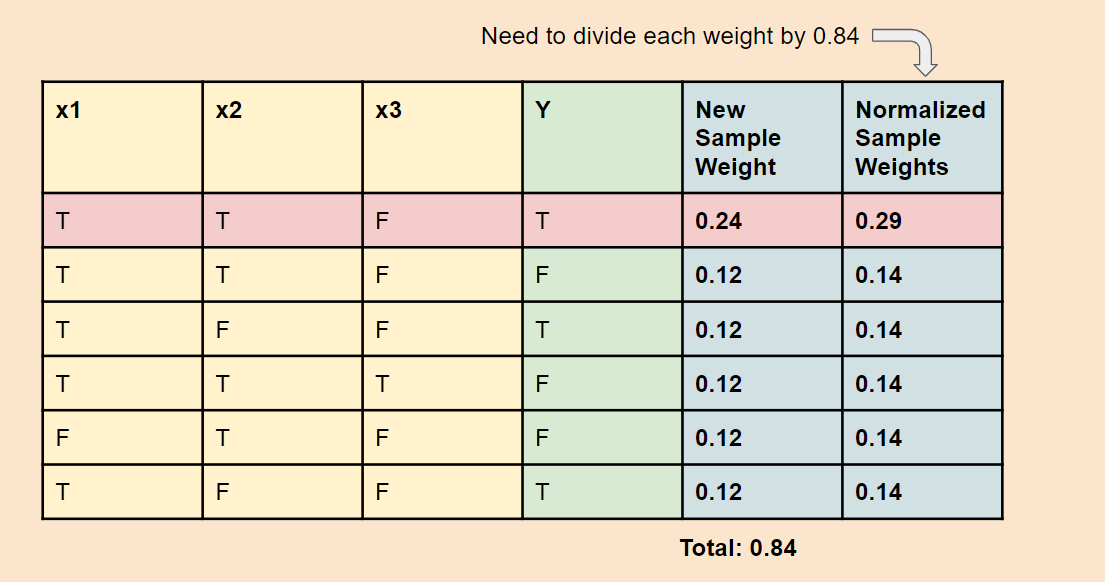The width and height of the screenshot is (1105, 582).
Task: Click the last row's normalized weight 0.14
Action: [x=922, y=492]
